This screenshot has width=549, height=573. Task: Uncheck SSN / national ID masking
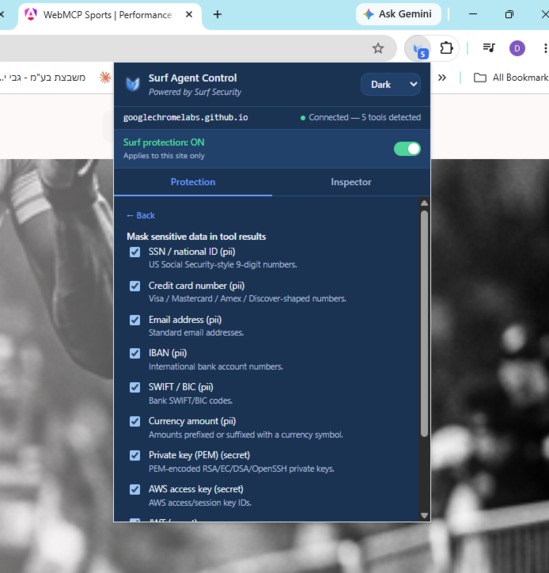tap(135, 252)
